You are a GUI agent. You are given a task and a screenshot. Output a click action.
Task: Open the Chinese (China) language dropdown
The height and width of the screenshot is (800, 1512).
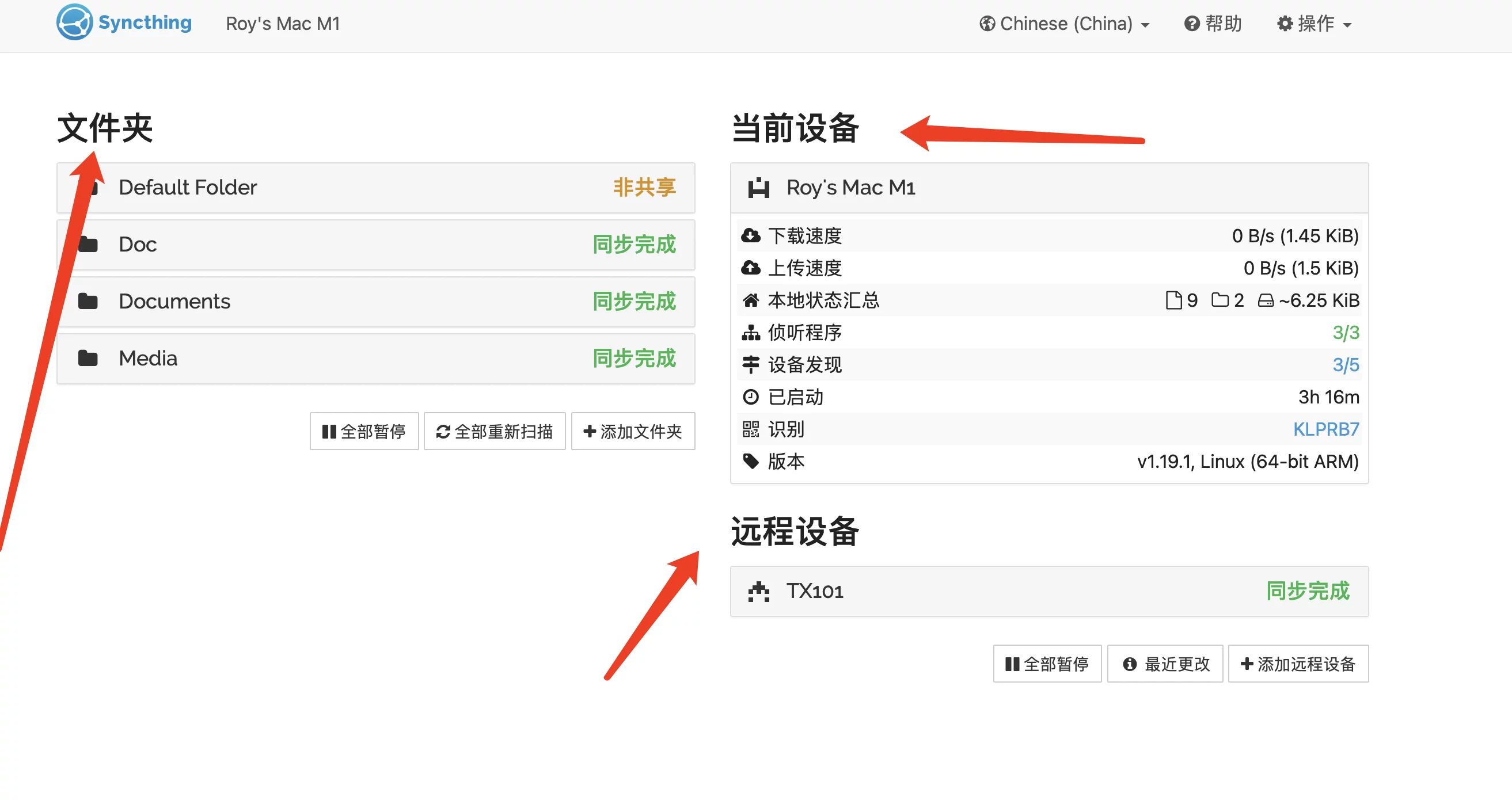click(x=1065, y=24)
